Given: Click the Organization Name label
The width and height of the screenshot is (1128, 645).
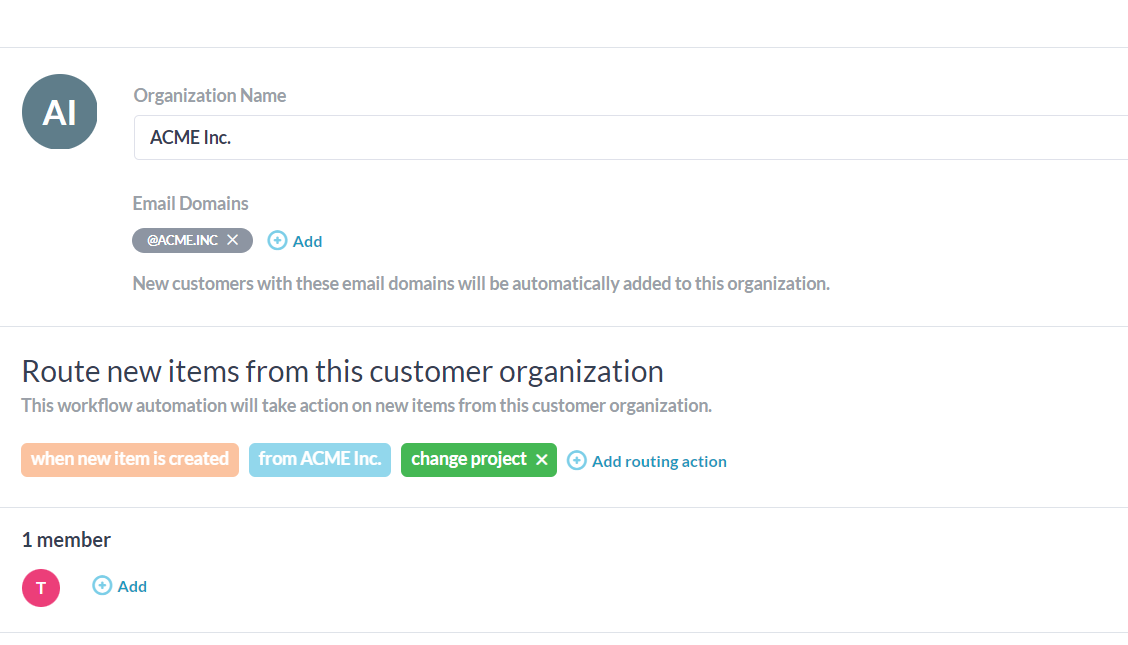Looking at the screenshot, I should [210, 96].
